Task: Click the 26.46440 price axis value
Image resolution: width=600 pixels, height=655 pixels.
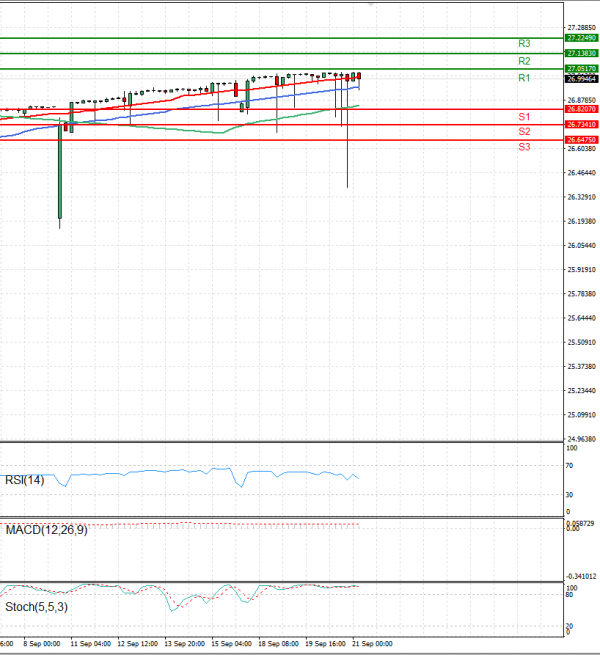Action: click(x=581, y=173)
